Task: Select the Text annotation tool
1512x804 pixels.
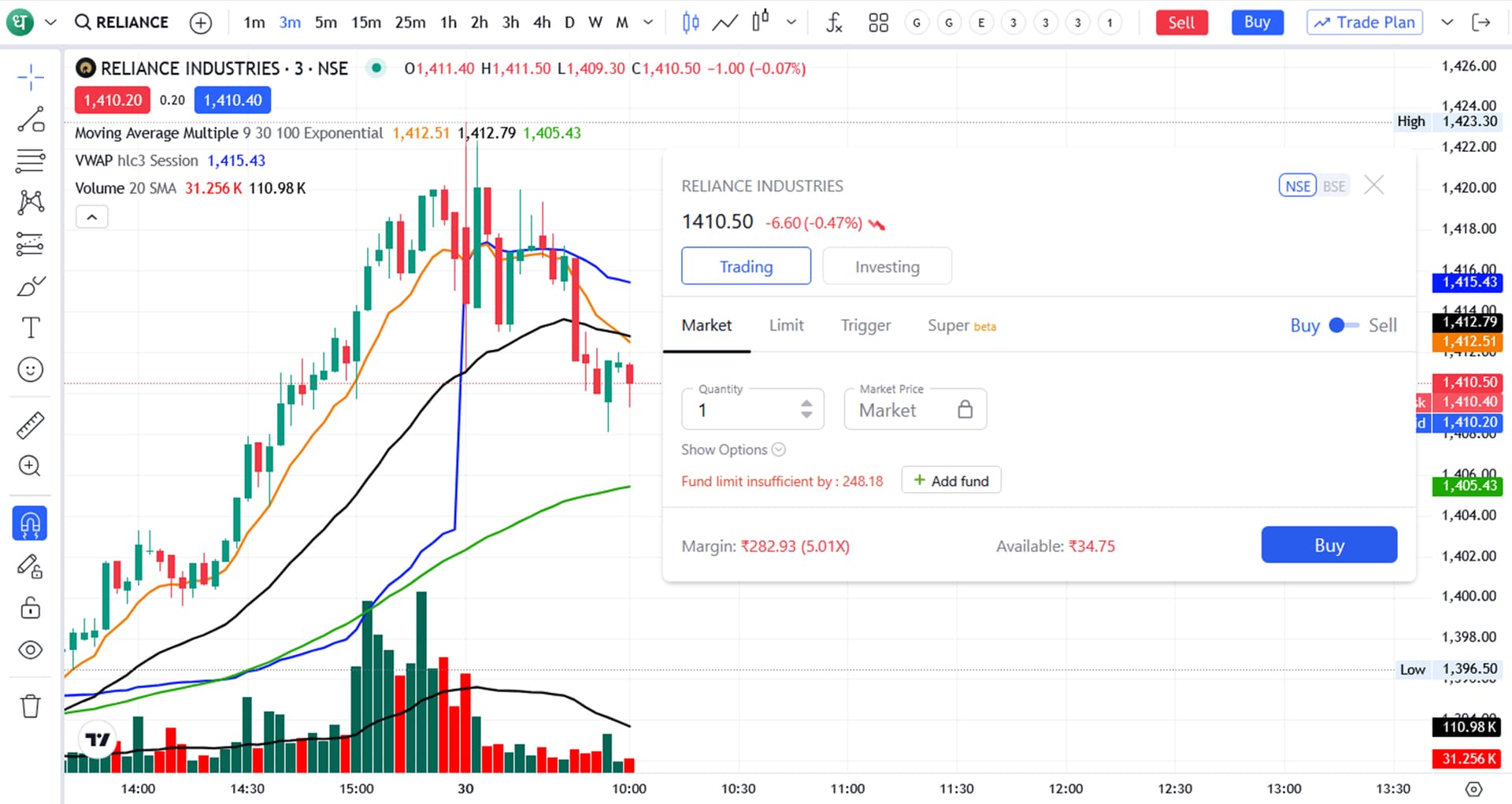Action: pos(31,328)
